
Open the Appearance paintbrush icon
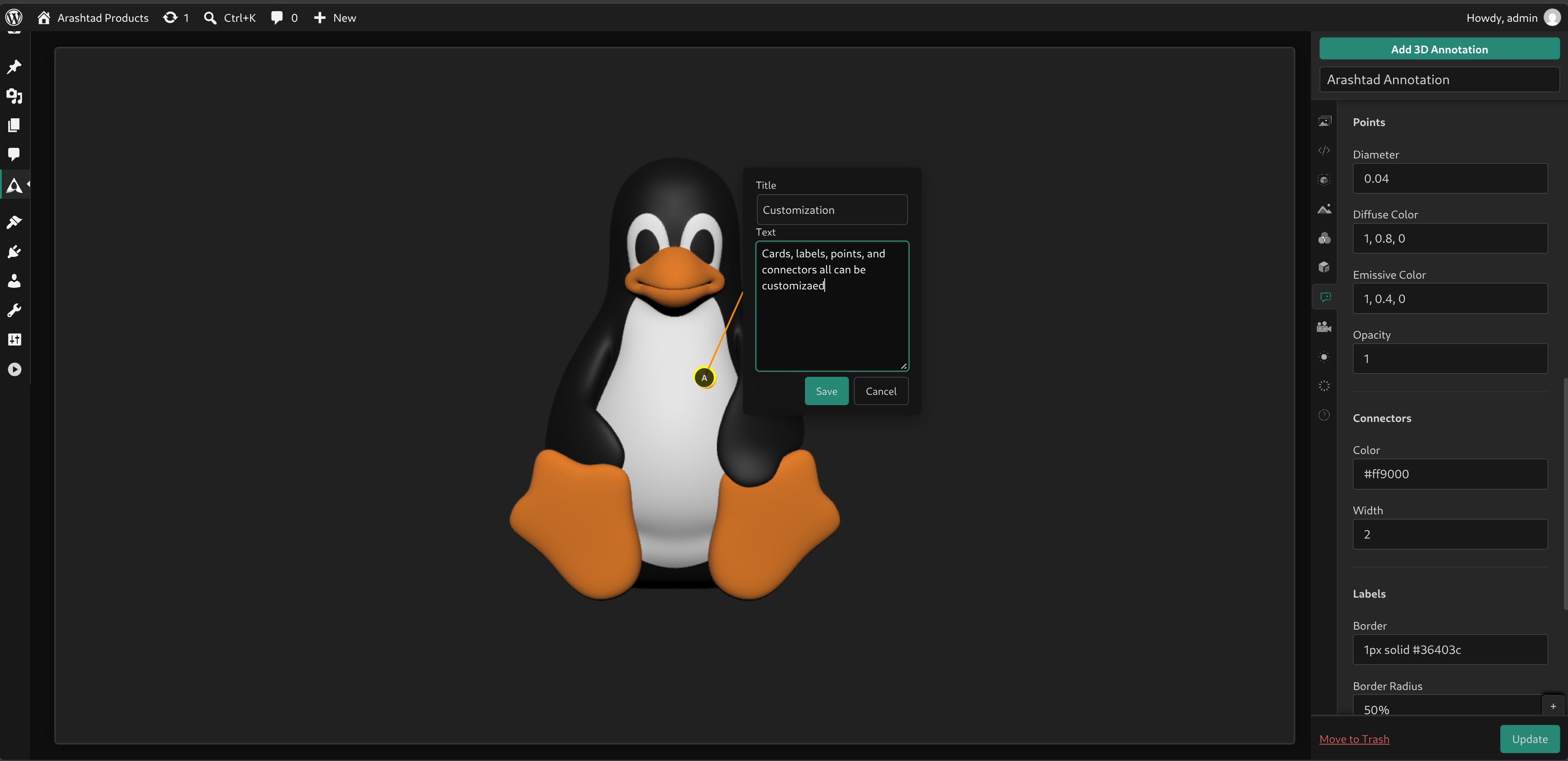tap(14, 222)
